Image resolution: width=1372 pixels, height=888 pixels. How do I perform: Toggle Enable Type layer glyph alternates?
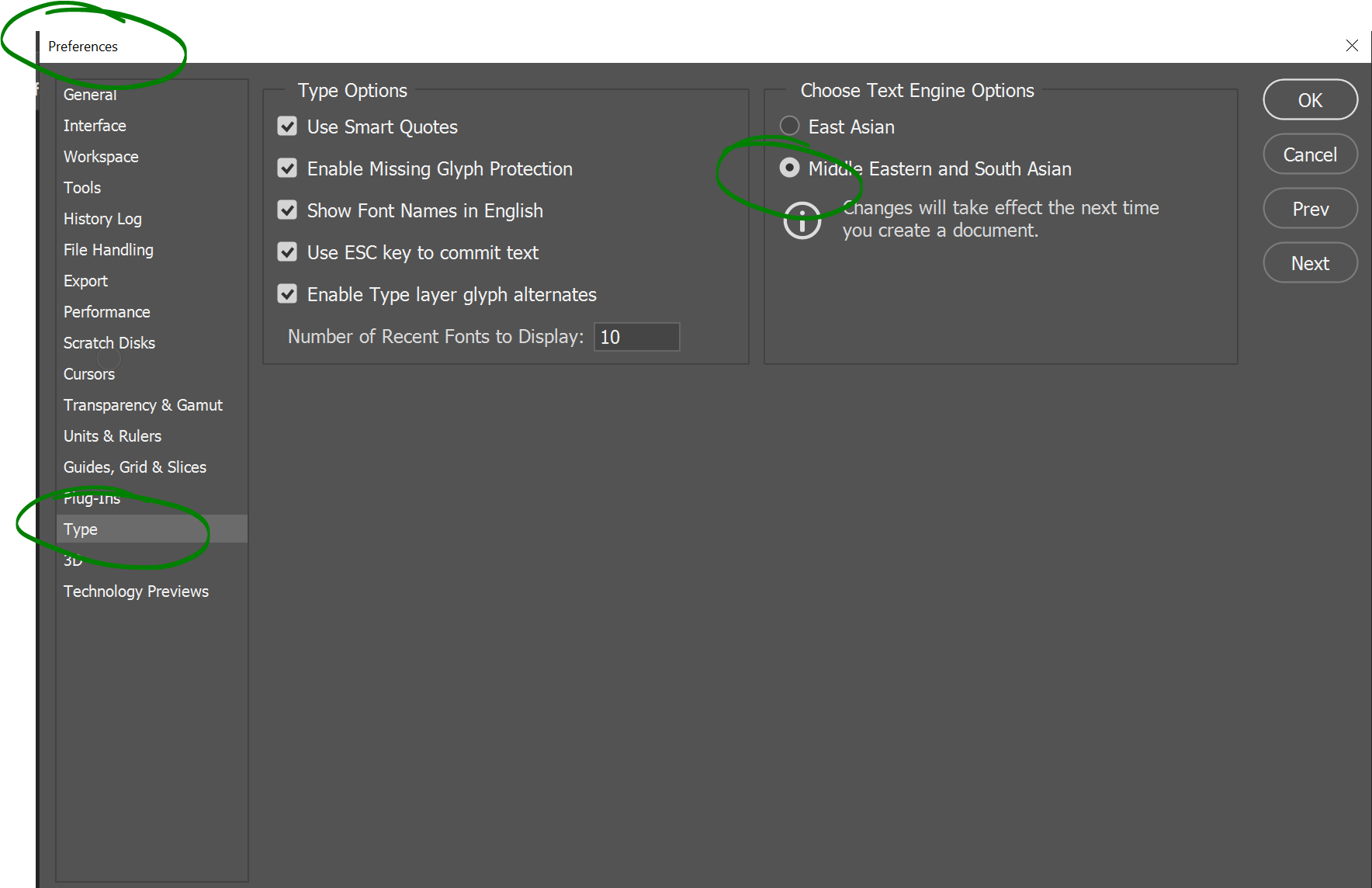287,294
